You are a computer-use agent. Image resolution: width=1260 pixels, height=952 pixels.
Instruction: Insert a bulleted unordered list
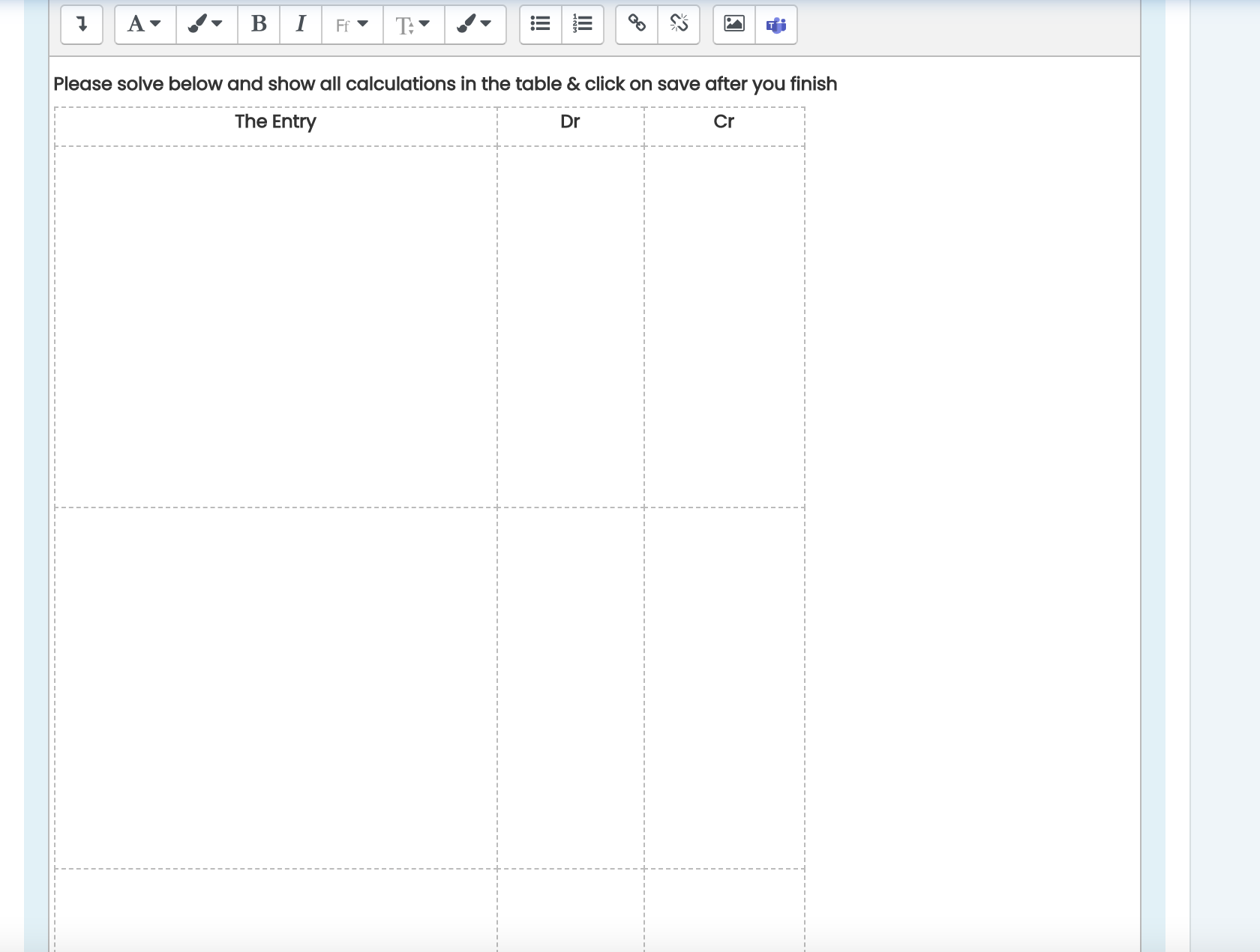pyautogui.click(x=540, y=24)
